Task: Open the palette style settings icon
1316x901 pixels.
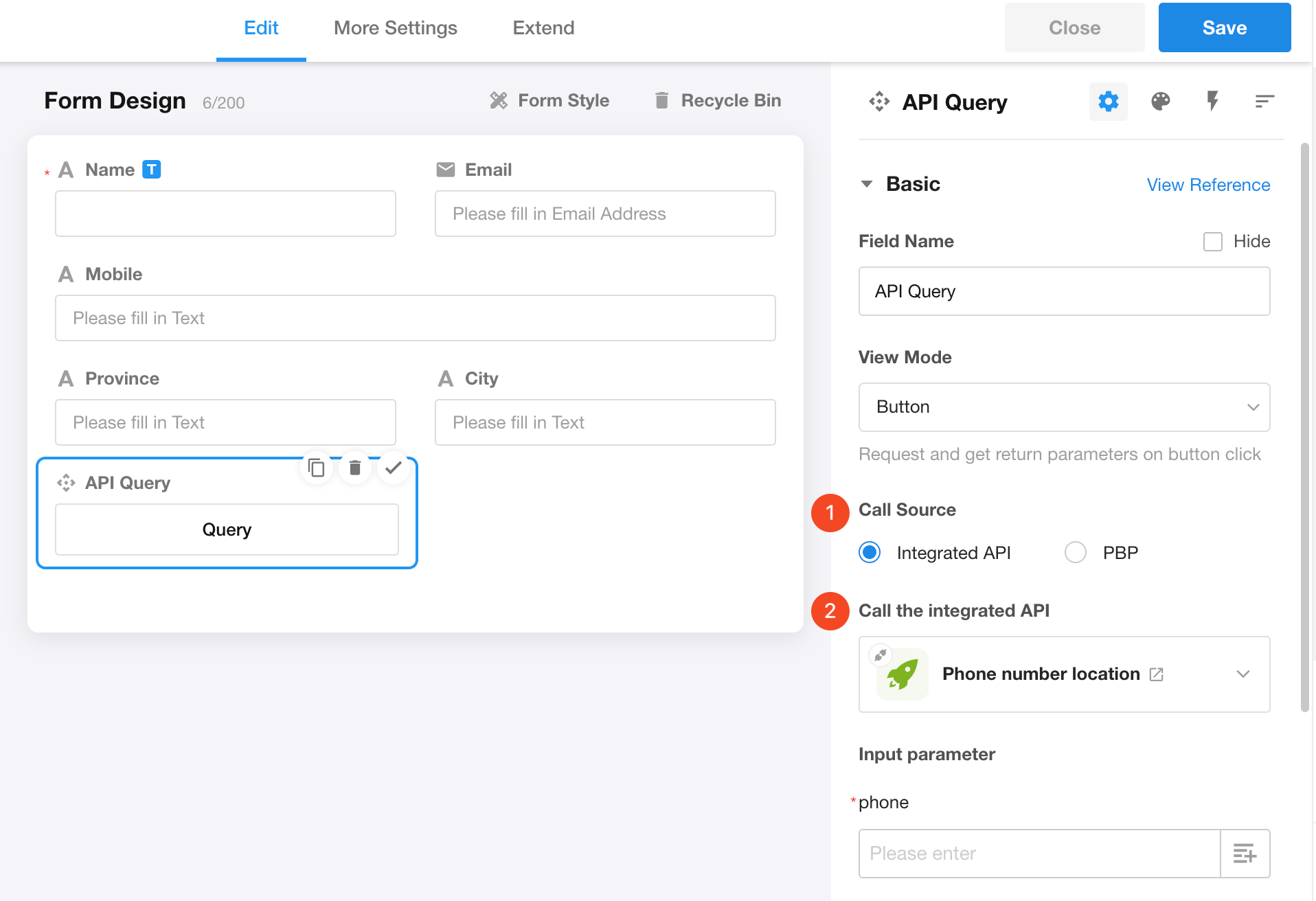Action: click(x=1160, y=102)
